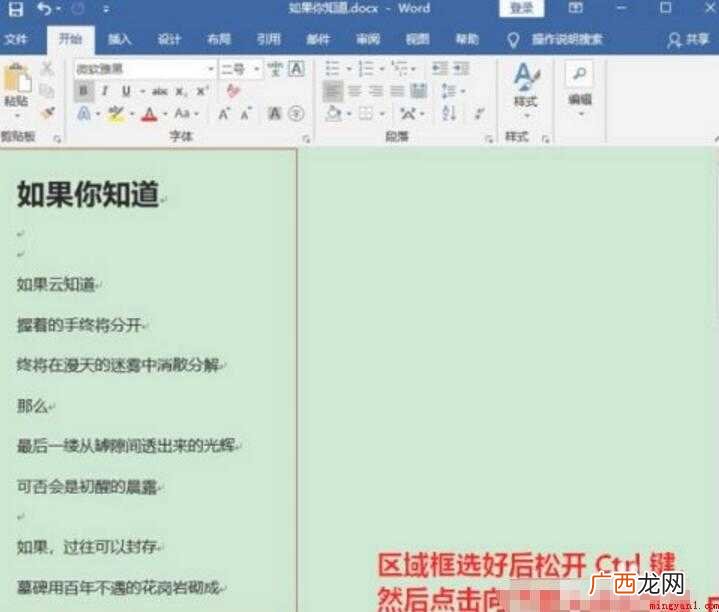Screen dimensions: 719x612
Task: Click the character border A icon
Action: [297, 69]
